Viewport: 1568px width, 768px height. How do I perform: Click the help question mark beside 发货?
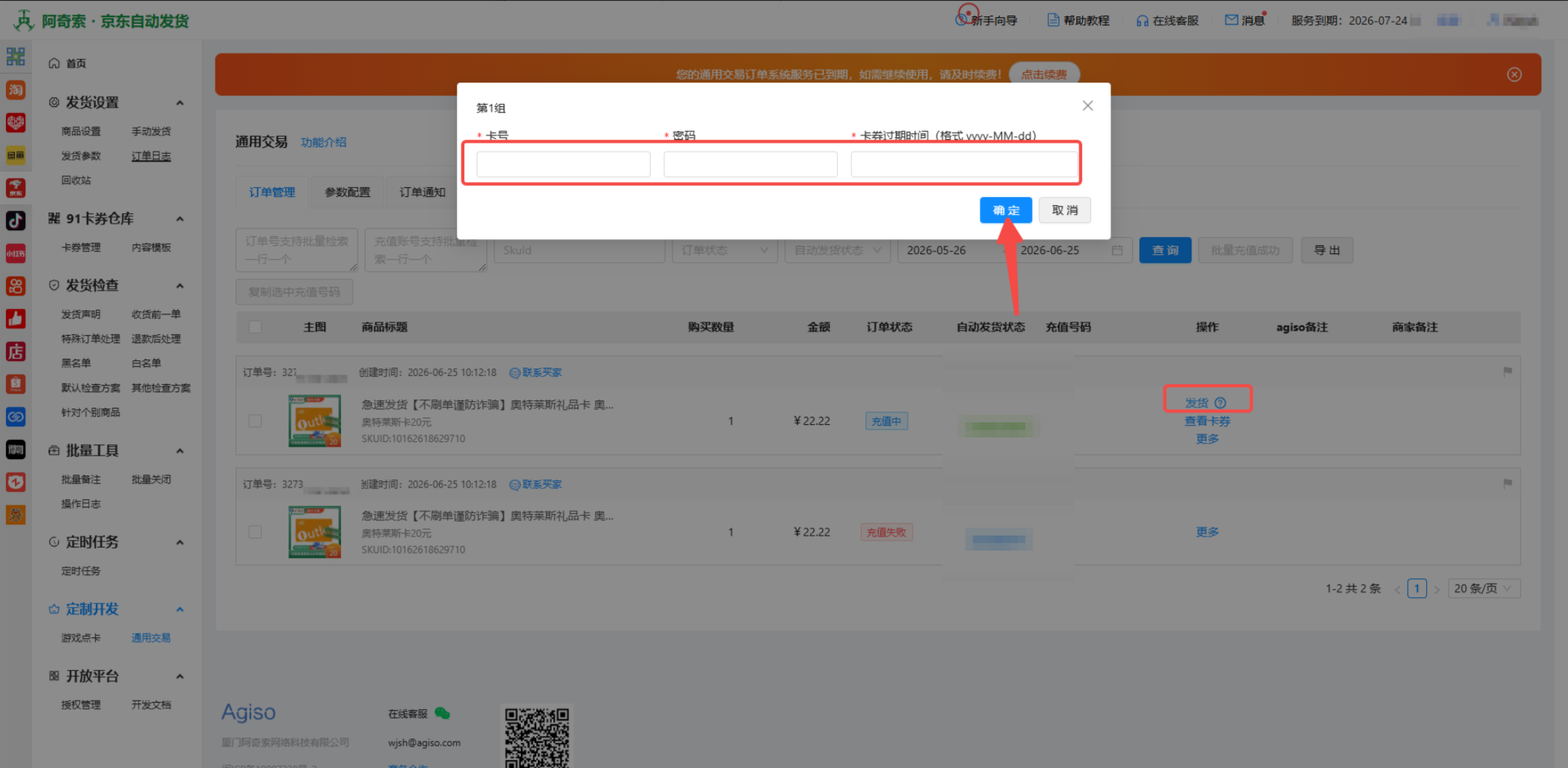(x=1220, y=403)
